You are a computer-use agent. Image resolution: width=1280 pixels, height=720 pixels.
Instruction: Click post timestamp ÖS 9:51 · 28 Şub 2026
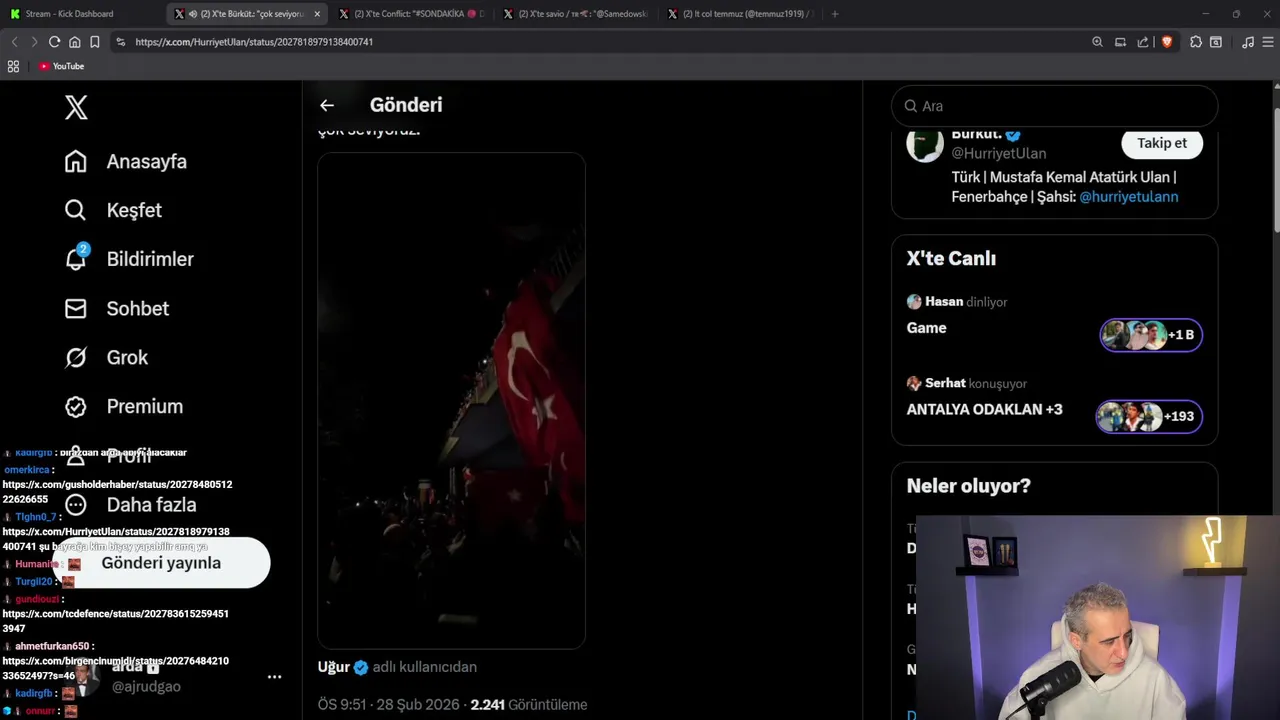(x=389, y=705)
